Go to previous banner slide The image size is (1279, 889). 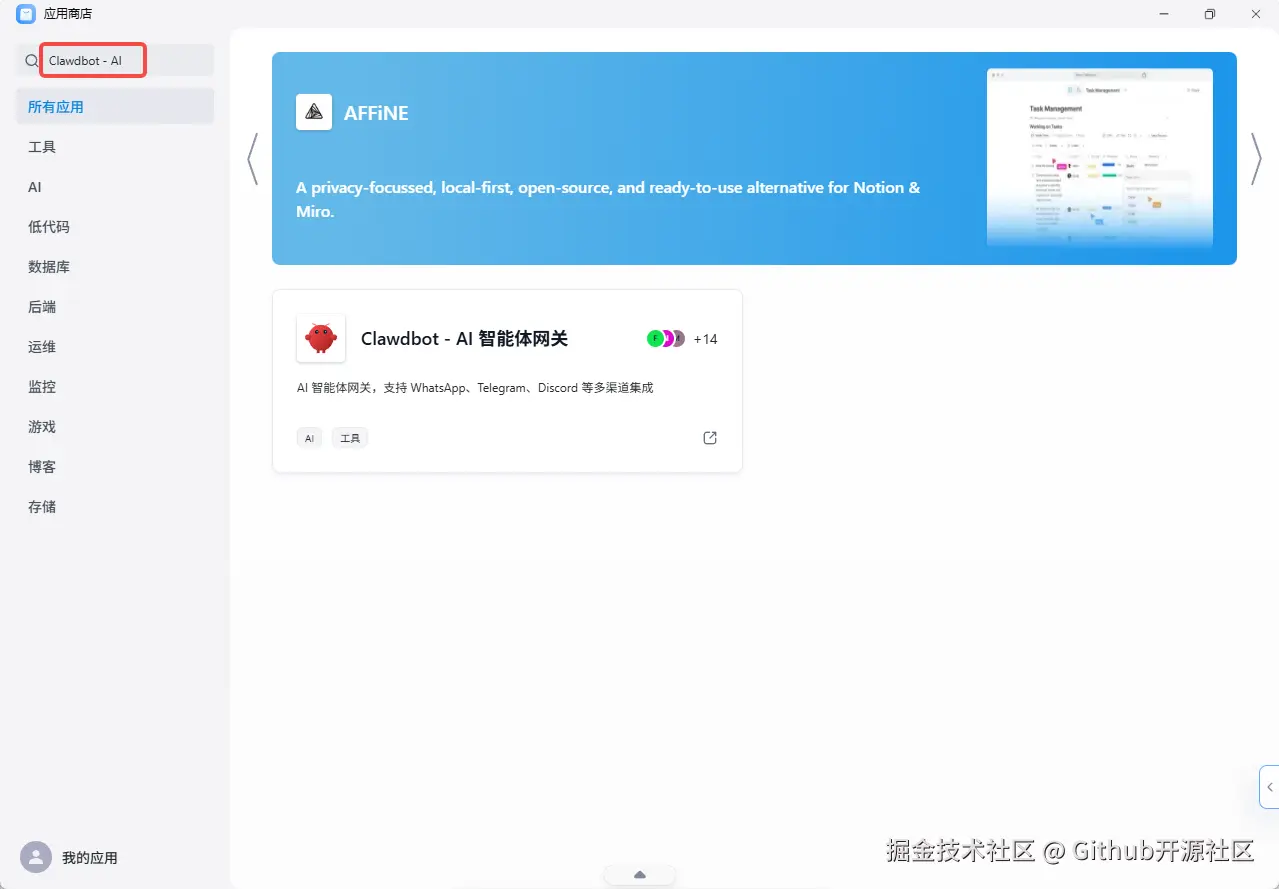click(x=252, y=159)
